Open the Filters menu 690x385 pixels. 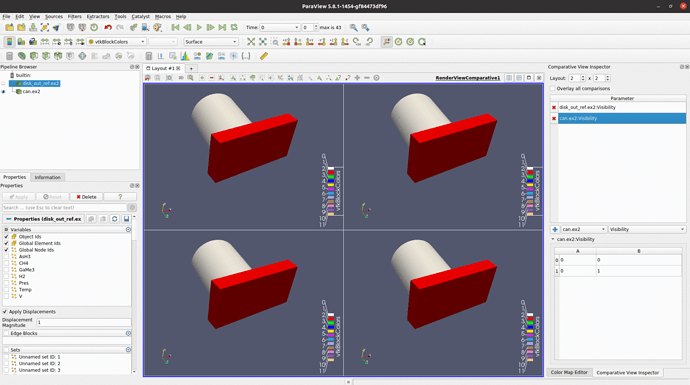(74, 16)
